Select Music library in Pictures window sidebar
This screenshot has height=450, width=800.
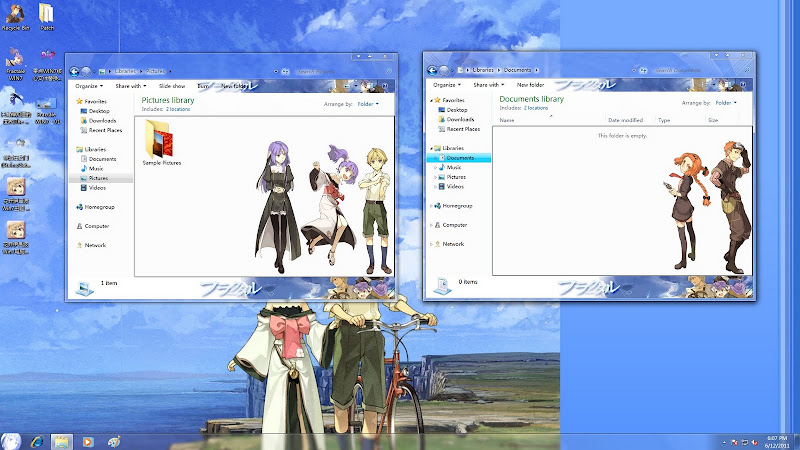click(x=92, y=168)
